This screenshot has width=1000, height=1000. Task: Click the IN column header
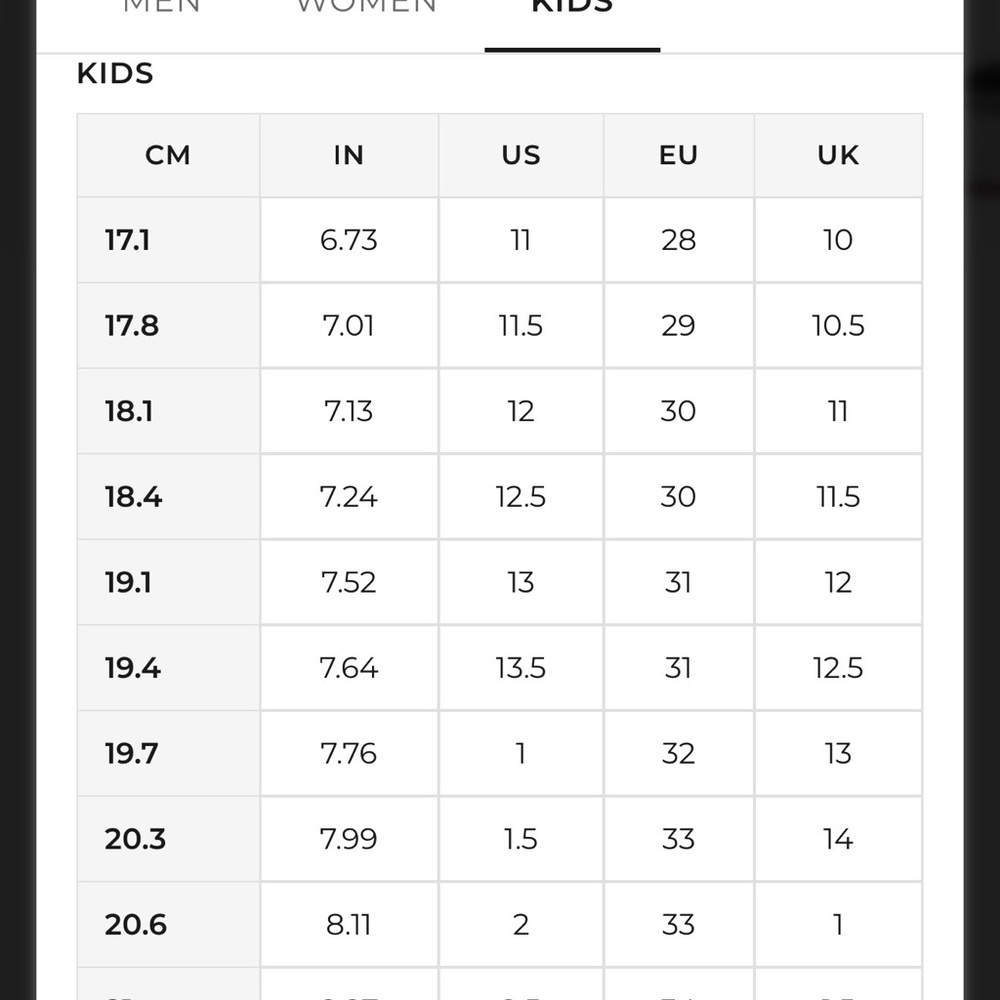click(349, 155)
